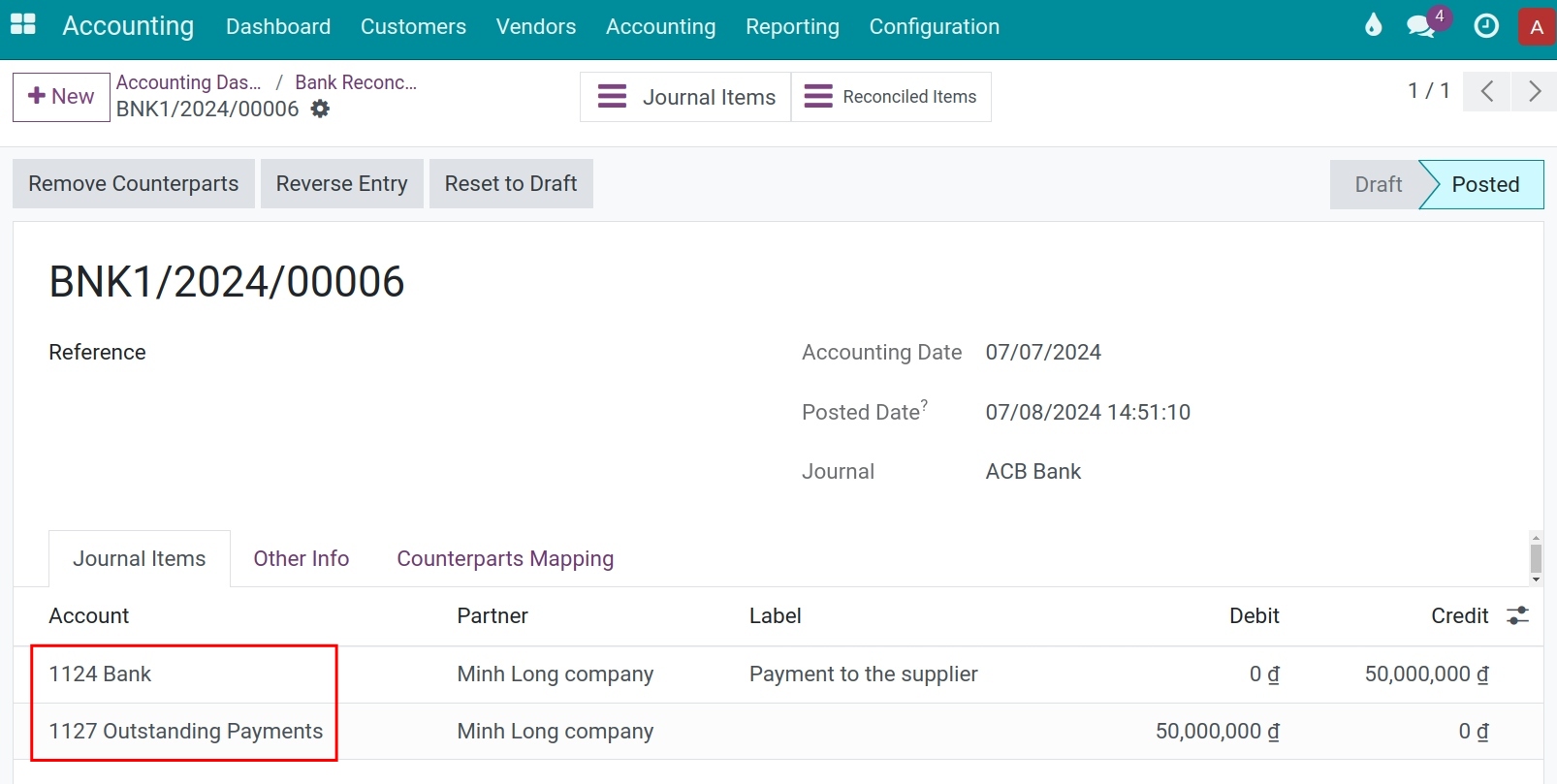This screenshot has height=784, width=1557.
Task: Click the Accounting app title
Action: pyautogui.click(x=128, y=26)
